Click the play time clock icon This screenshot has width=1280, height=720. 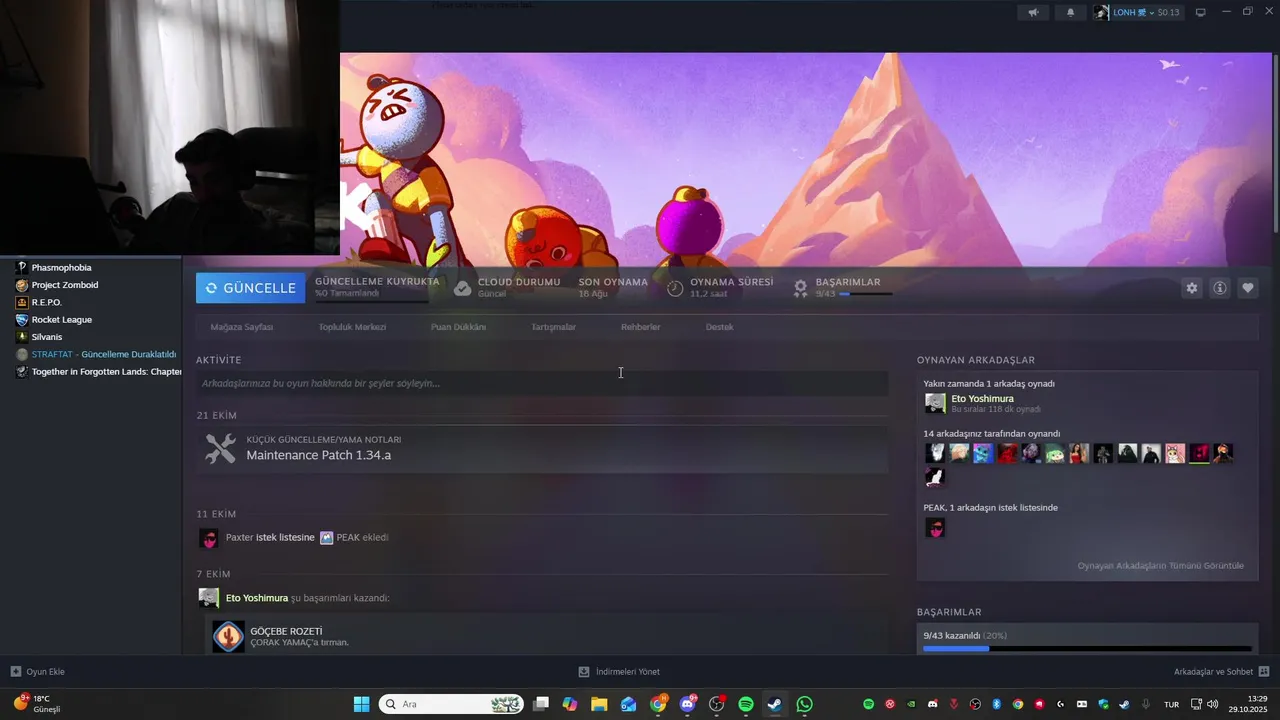tap(675, 288)
